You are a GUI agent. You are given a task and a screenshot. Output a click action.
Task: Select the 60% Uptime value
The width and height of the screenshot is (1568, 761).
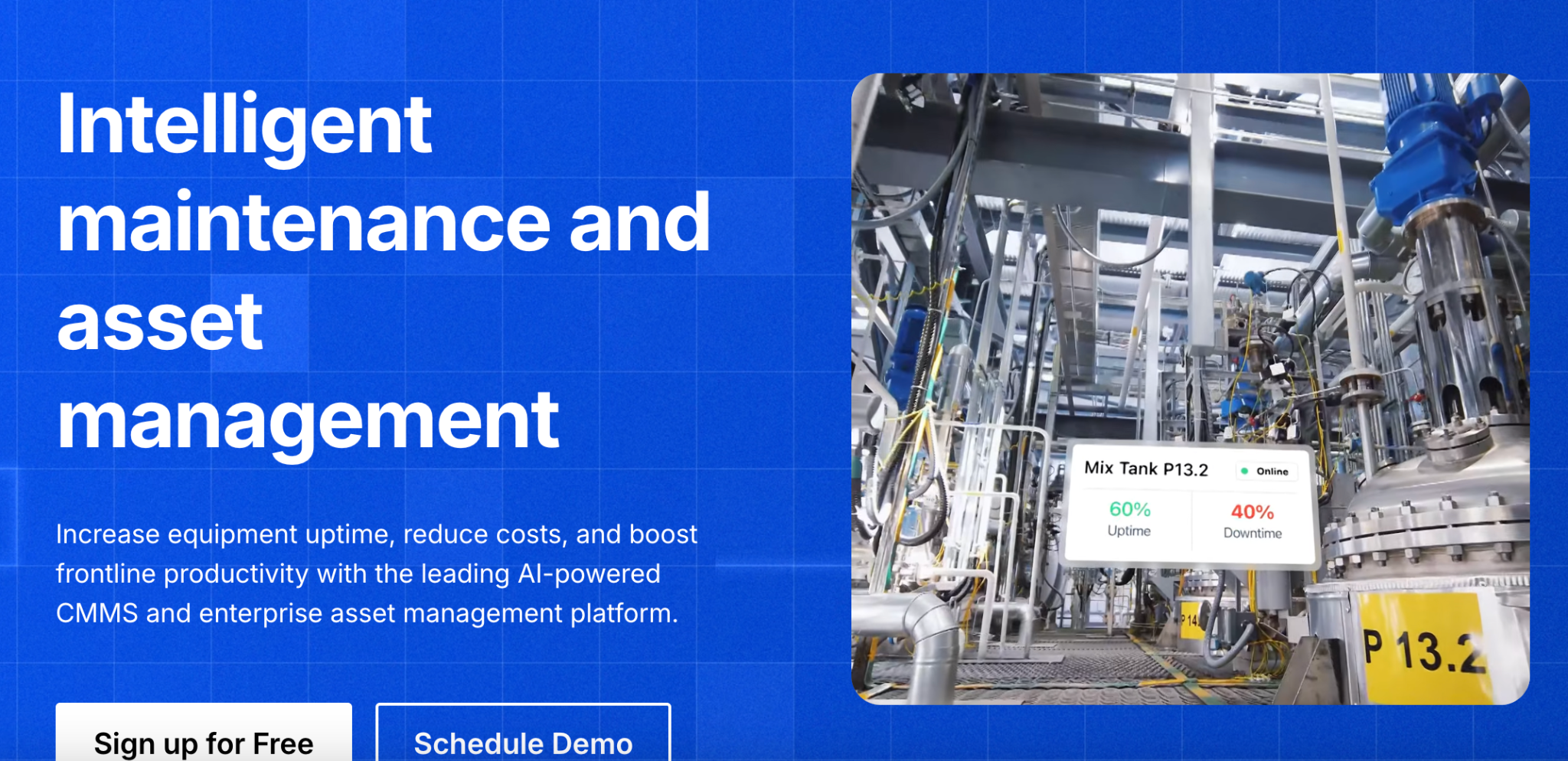pos(1129,509)
